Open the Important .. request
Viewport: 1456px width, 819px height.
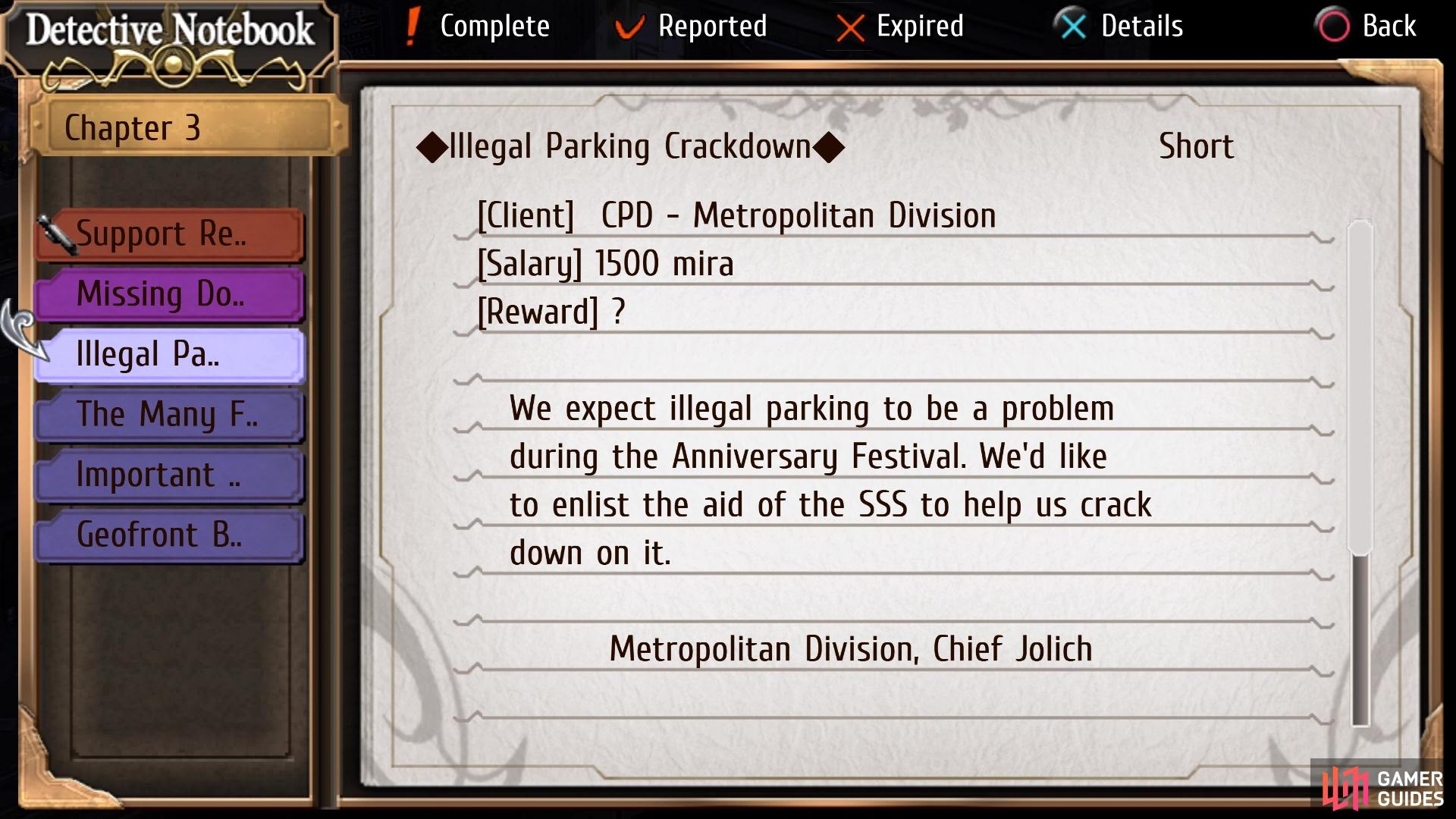[x=170, y=476]
